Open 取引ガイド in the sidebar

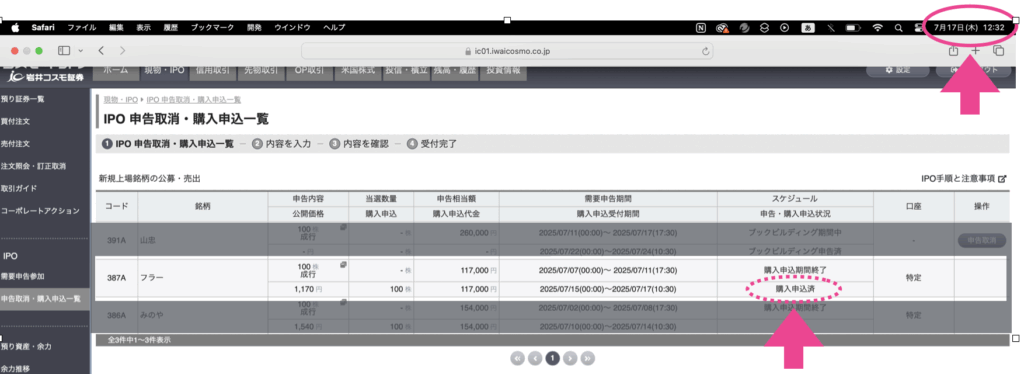[19, 188]
